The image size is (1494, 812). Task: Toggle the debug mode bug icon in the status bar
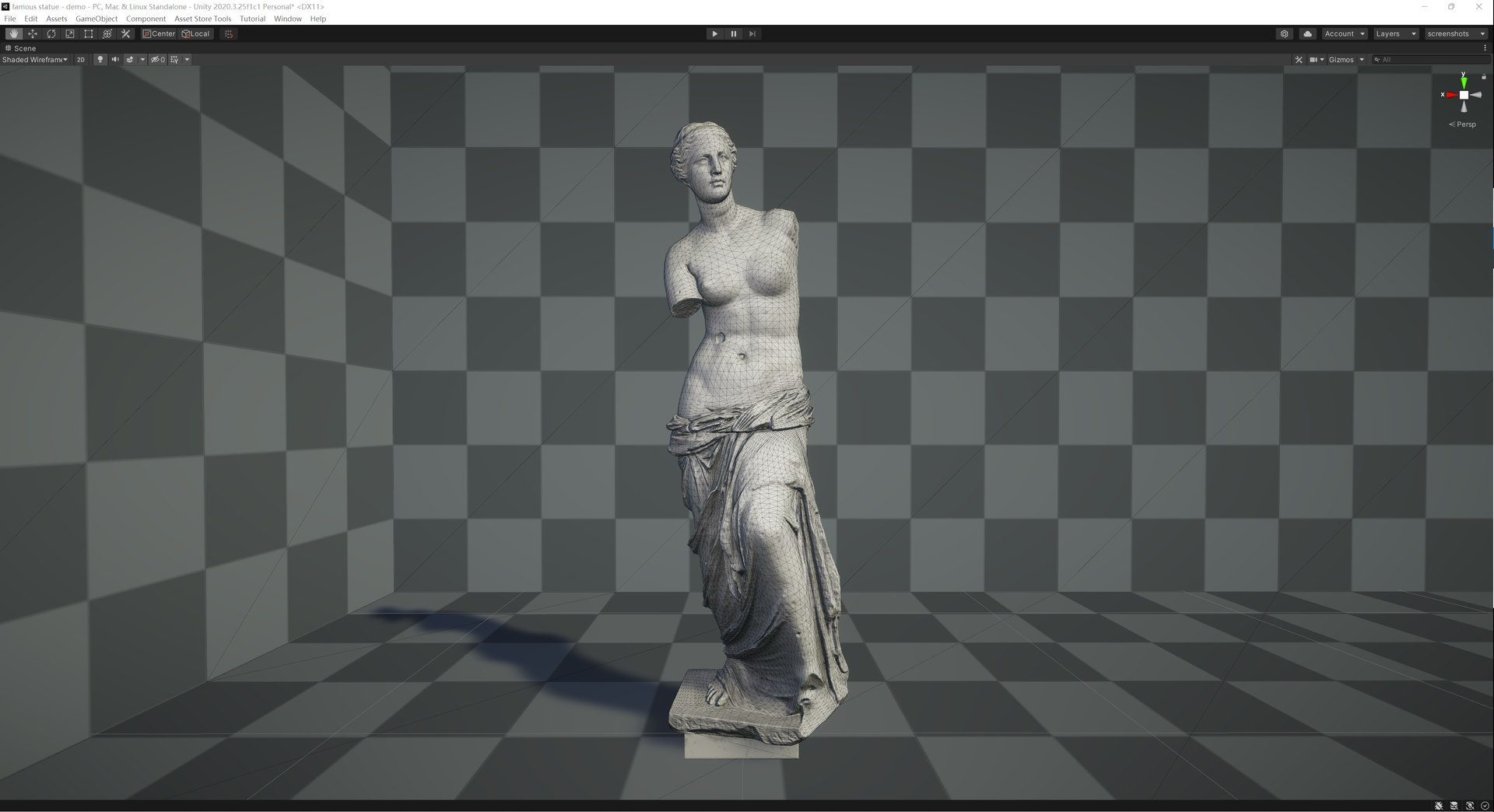pyautogui.click(x=1439, y=806)
